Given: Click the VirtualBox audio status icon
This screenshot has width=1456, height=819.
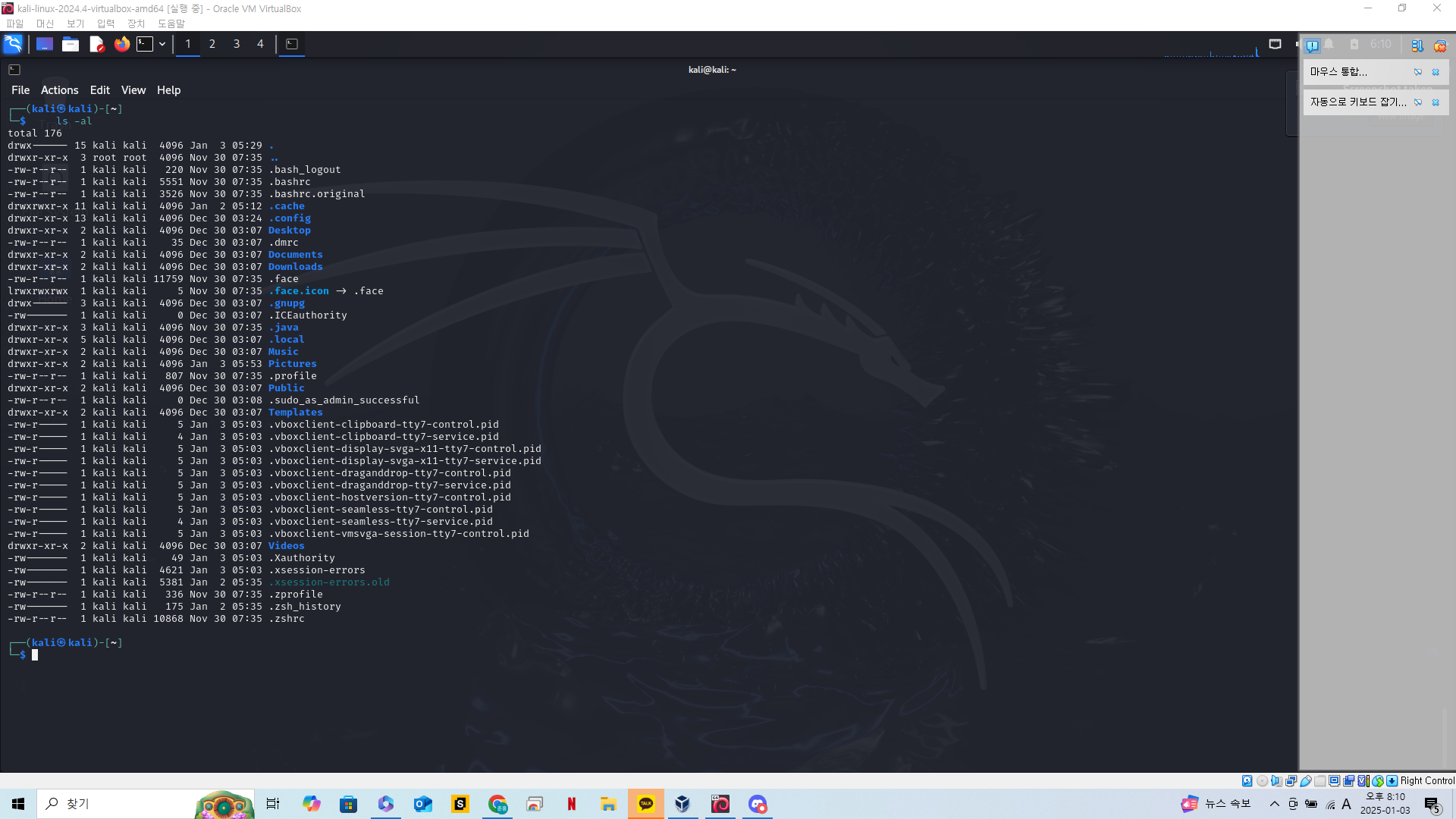Looking at the screenshot, I should 1276,780.
